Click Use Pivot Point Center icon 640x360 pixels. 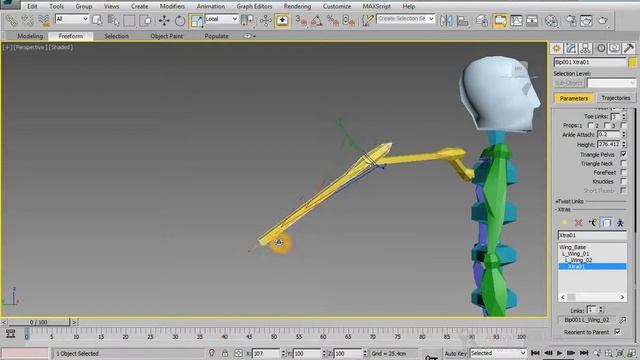[x=247, y=20]
